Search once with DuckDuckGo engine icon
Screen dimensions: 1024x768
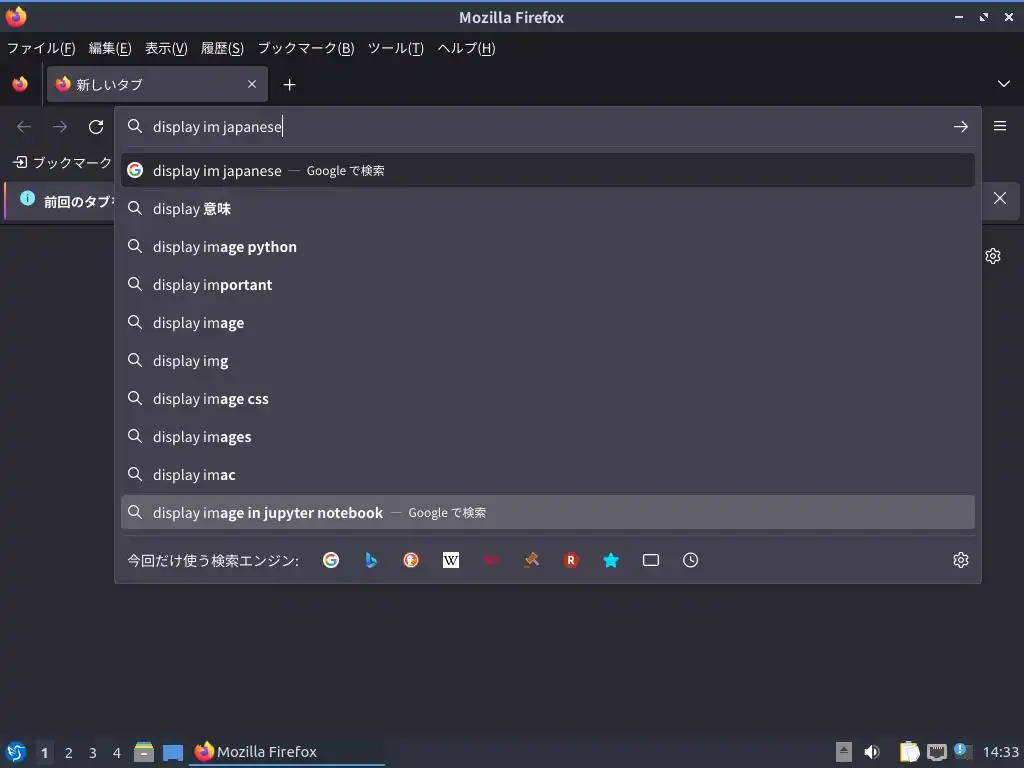[x=411, y=560]
